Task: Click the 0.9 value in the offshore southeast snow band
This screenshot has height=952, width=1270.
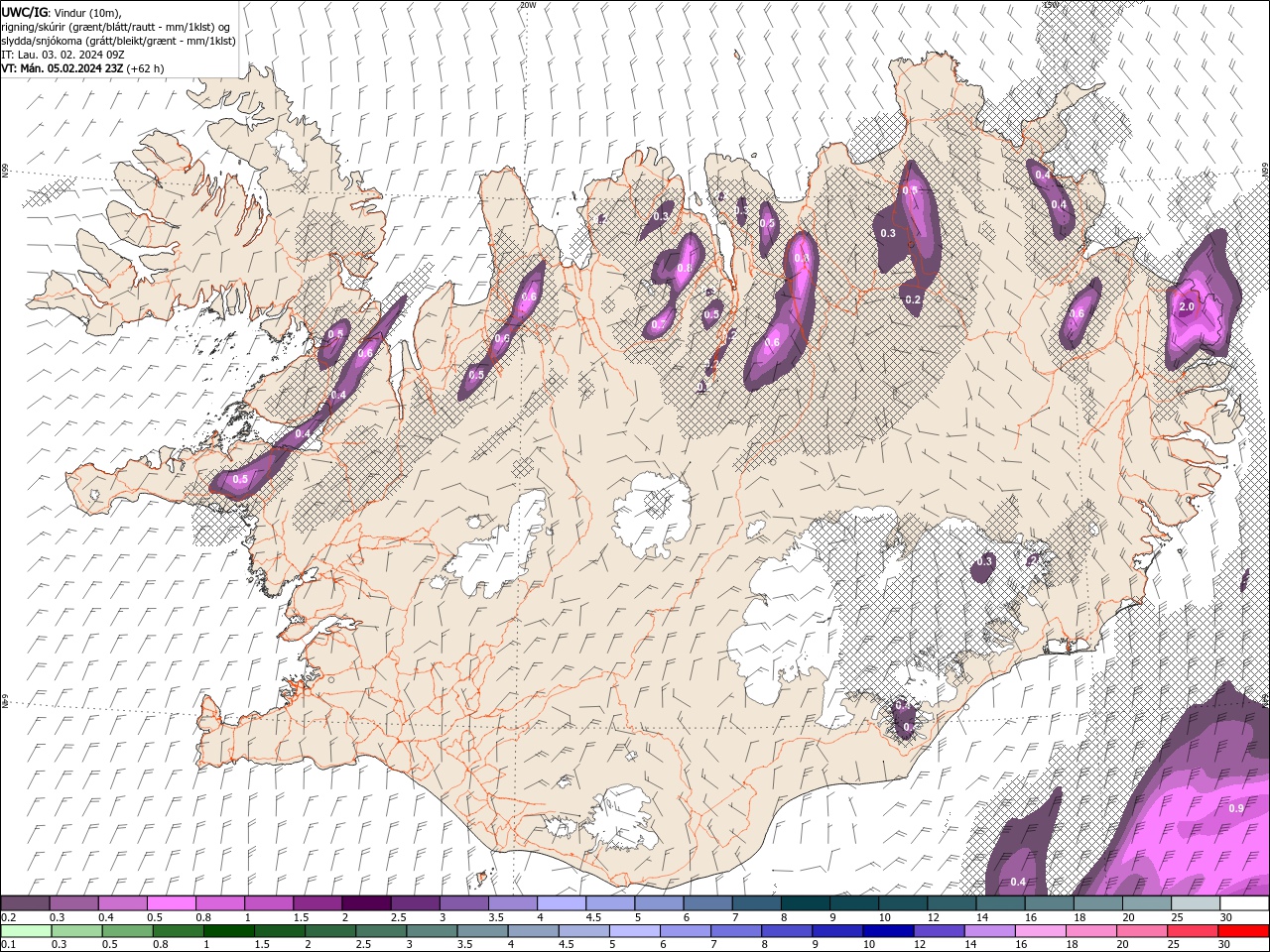Action: (x=1236, y=808)
